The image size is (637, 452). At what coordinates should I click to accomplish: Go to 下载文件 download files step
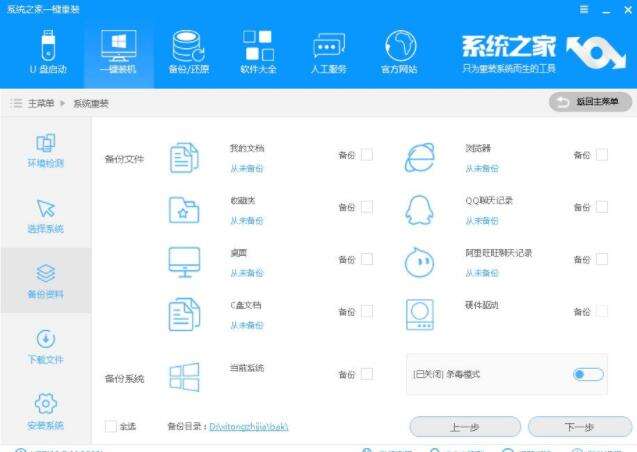(x=46, y=347)
